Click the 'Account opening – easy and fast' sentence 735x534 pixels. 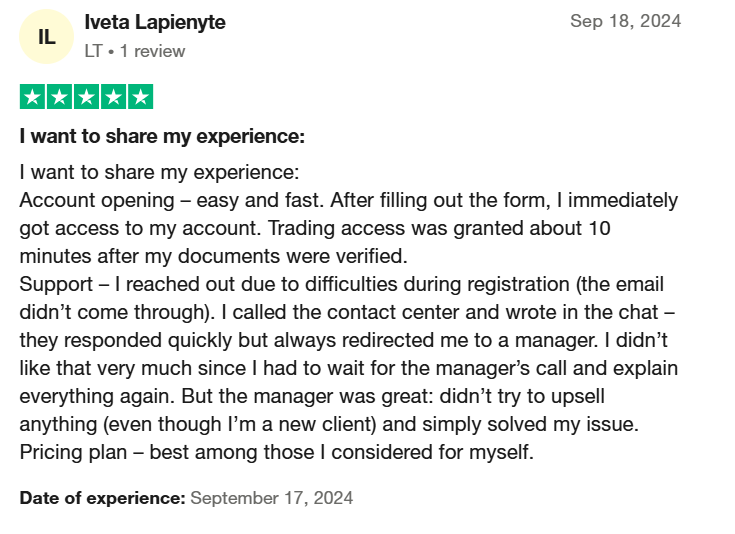pyautogui.click(x=172, y=200)
